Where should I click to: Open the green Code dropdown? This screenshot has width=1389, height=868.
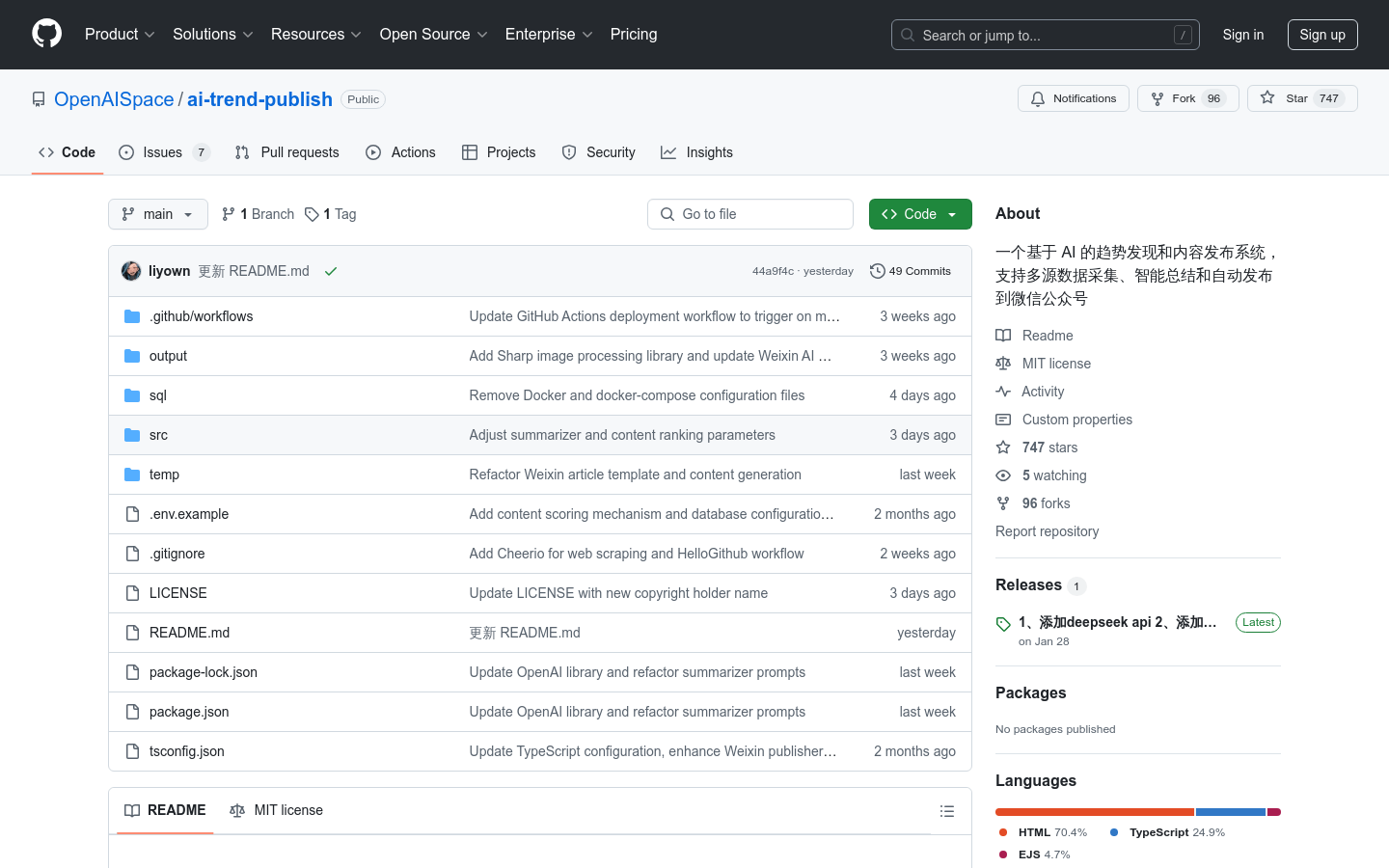pos(920,214)
